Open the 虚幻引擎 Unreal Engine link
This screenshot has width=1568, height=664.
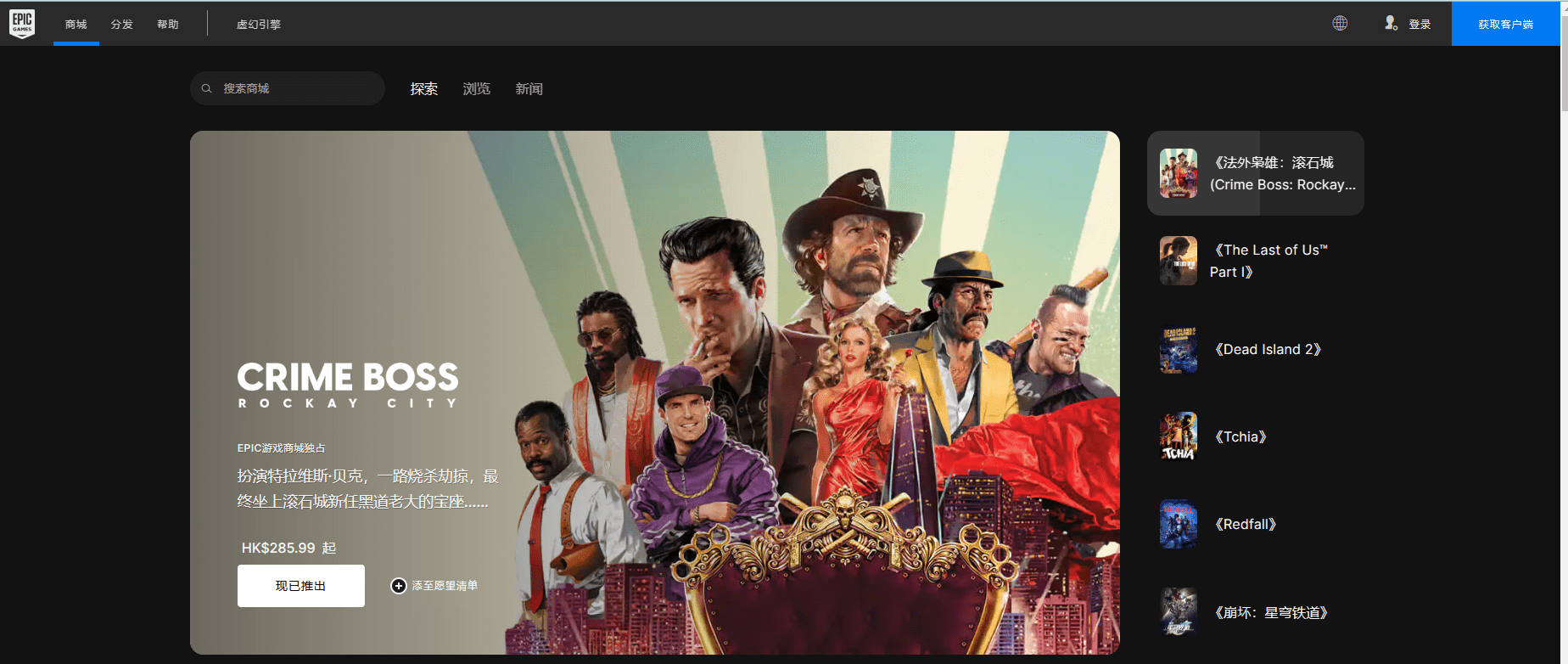[x=259, y=25]
